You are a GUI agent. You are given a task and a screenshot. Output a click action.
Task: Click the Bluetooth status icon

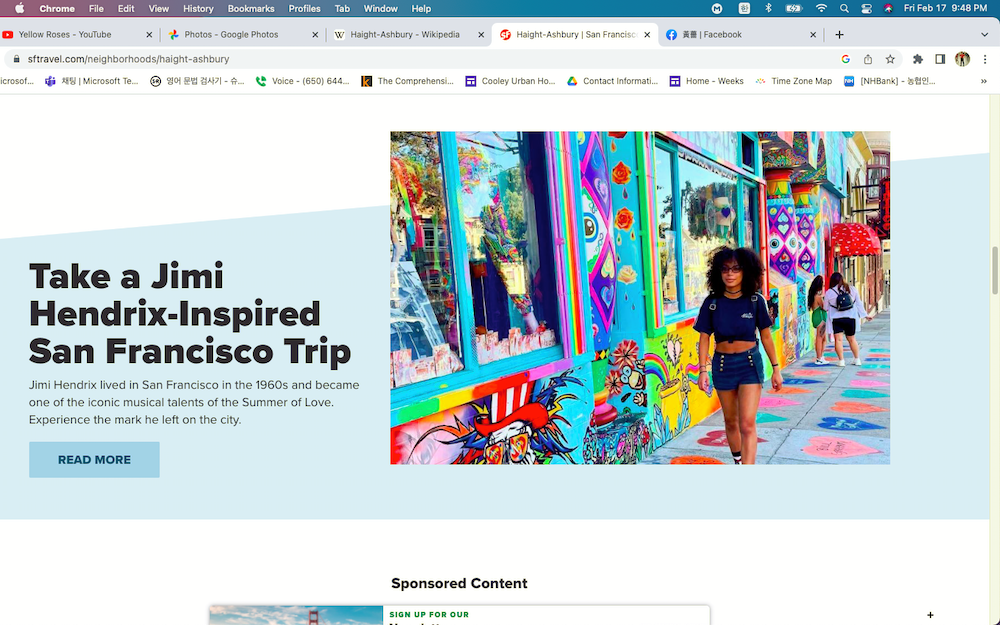pyautogui.click(x=768, y=8)
